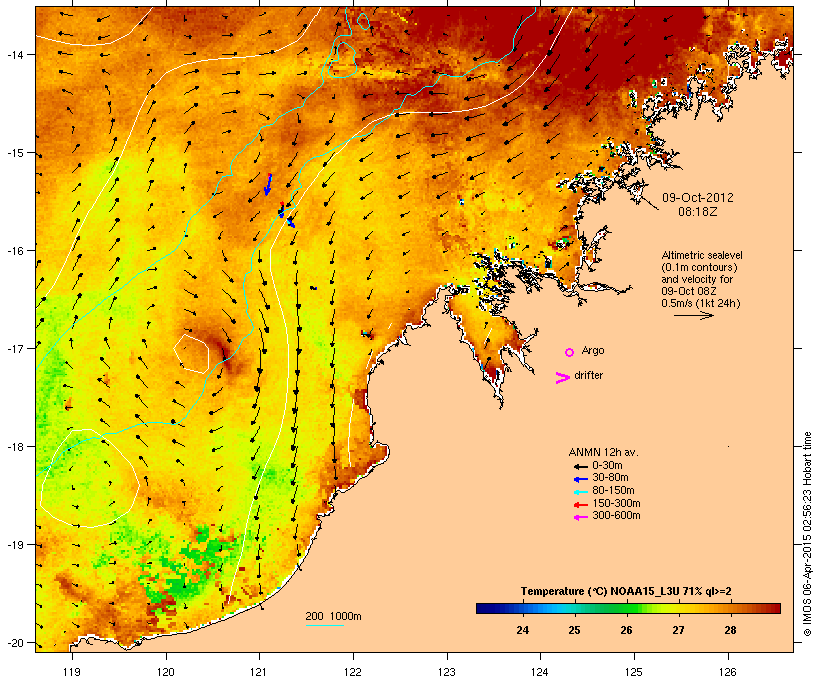Click the 80-150m depth label
This screenshot has height=680, width=820.
pyautogui.click(x=613, y=491)
